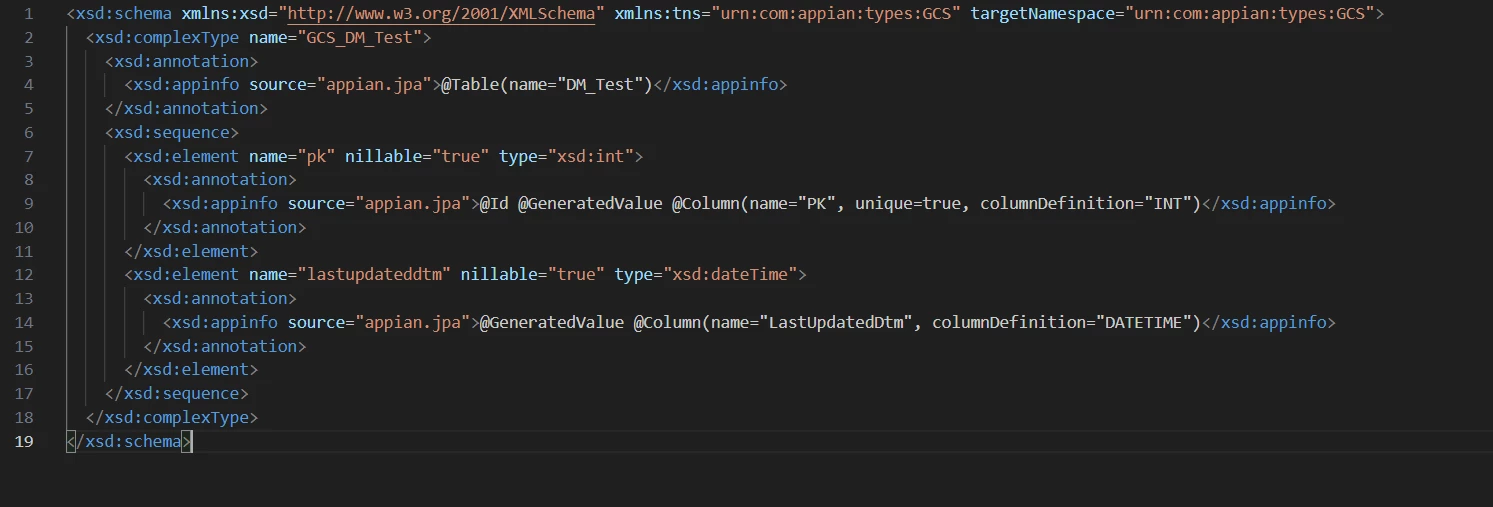Viewport: 1493px width, 507px height.
Task: Click the xsd:annotation opening tag on line 3
Action: (182, 61)
